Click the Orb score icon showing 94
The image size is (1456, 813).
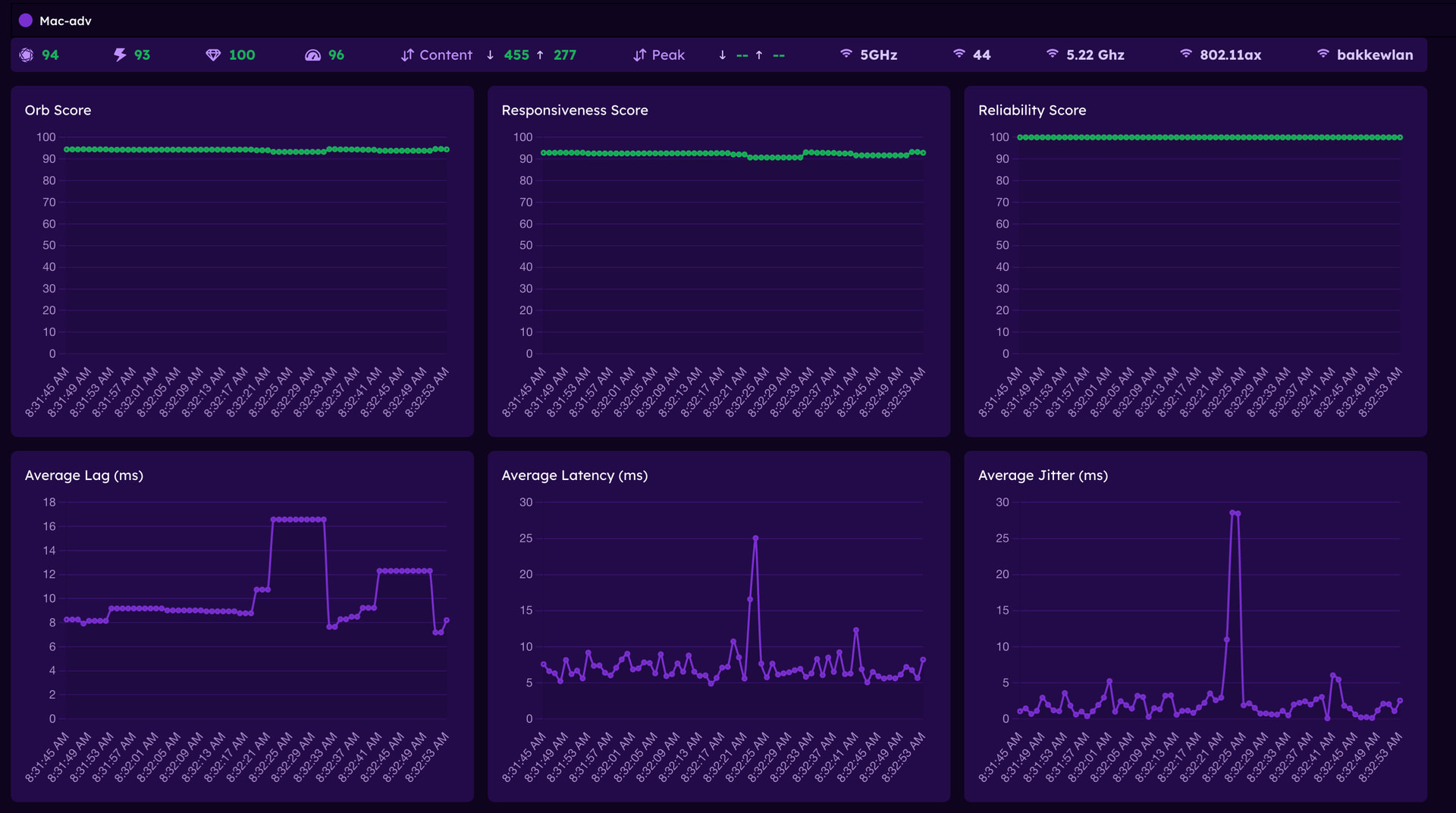click(x=27, y=55)
